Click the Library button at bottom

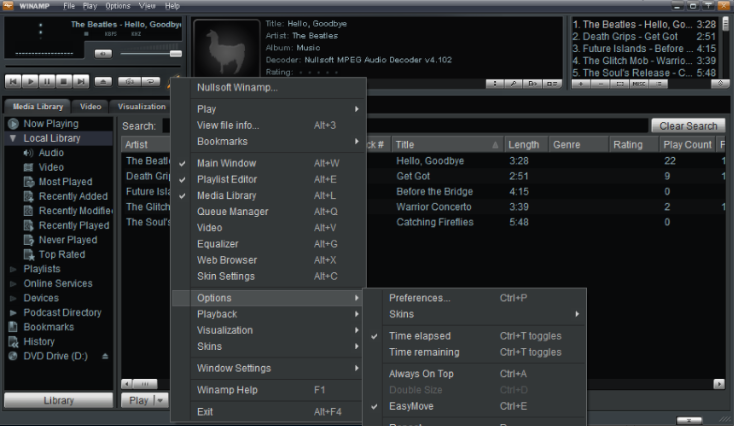click(x=59, y=400)
